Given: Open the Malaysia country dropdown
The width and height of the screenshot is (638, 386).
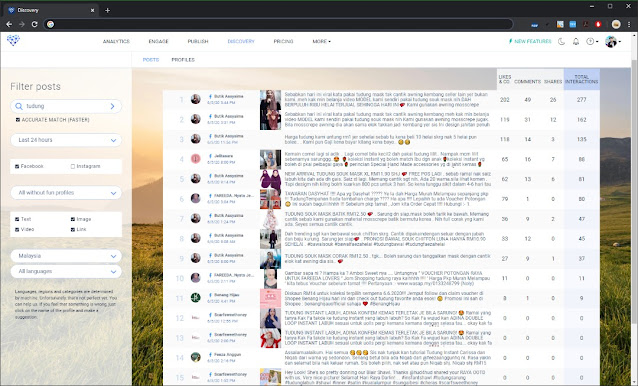Looking at the screenshot, I should pos(66,256).
